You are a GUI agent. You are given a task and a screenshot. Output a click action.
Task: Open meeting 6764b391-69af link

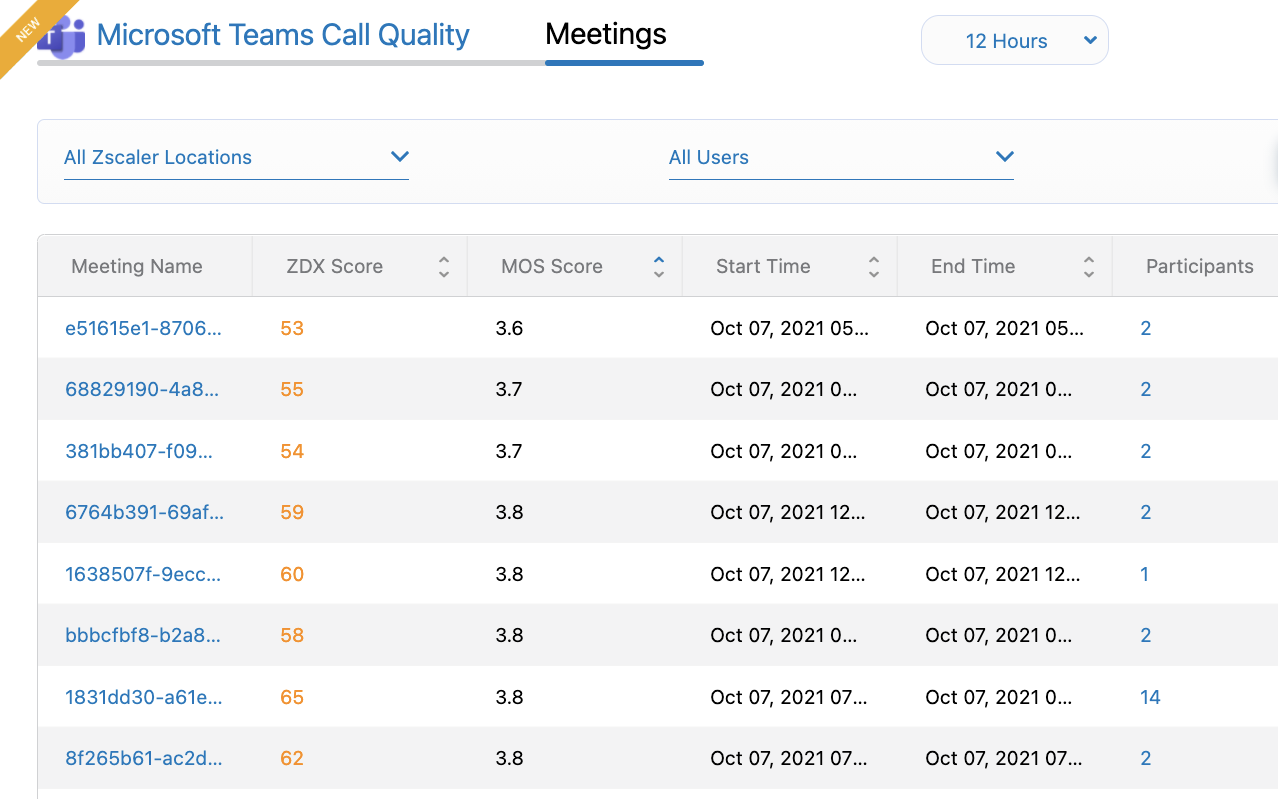tap(144, 512)
